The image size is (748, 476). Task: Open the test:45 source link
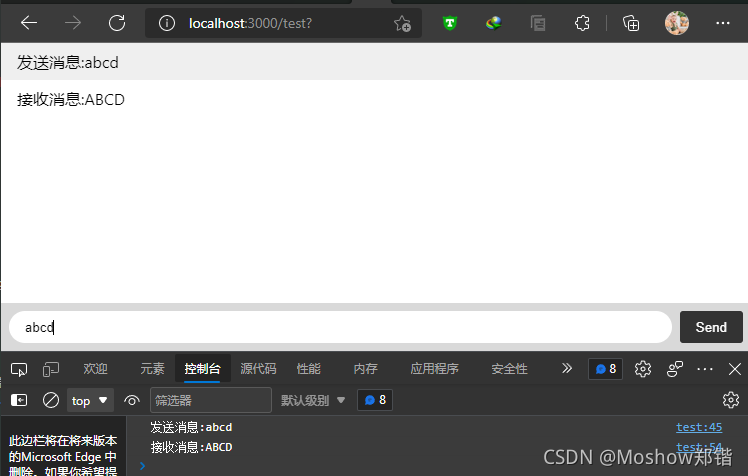point(699,427)
